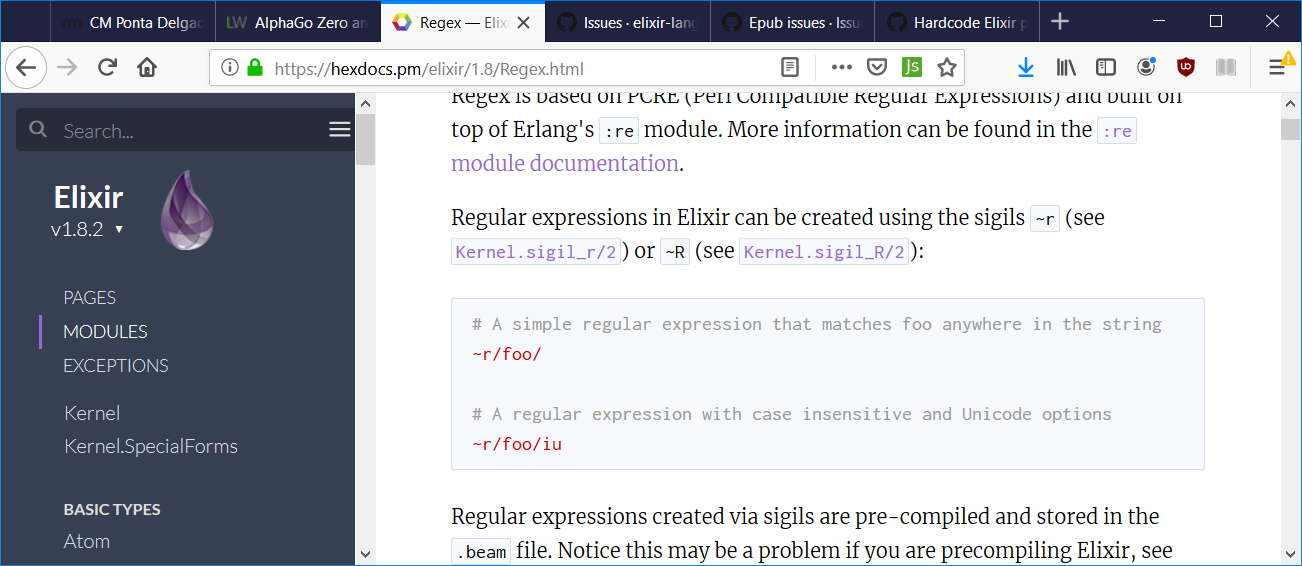Show site information for hexdocs.pm
This screenshot has height=566, width=1302.
pyautogui.click(x=229, y=68)
